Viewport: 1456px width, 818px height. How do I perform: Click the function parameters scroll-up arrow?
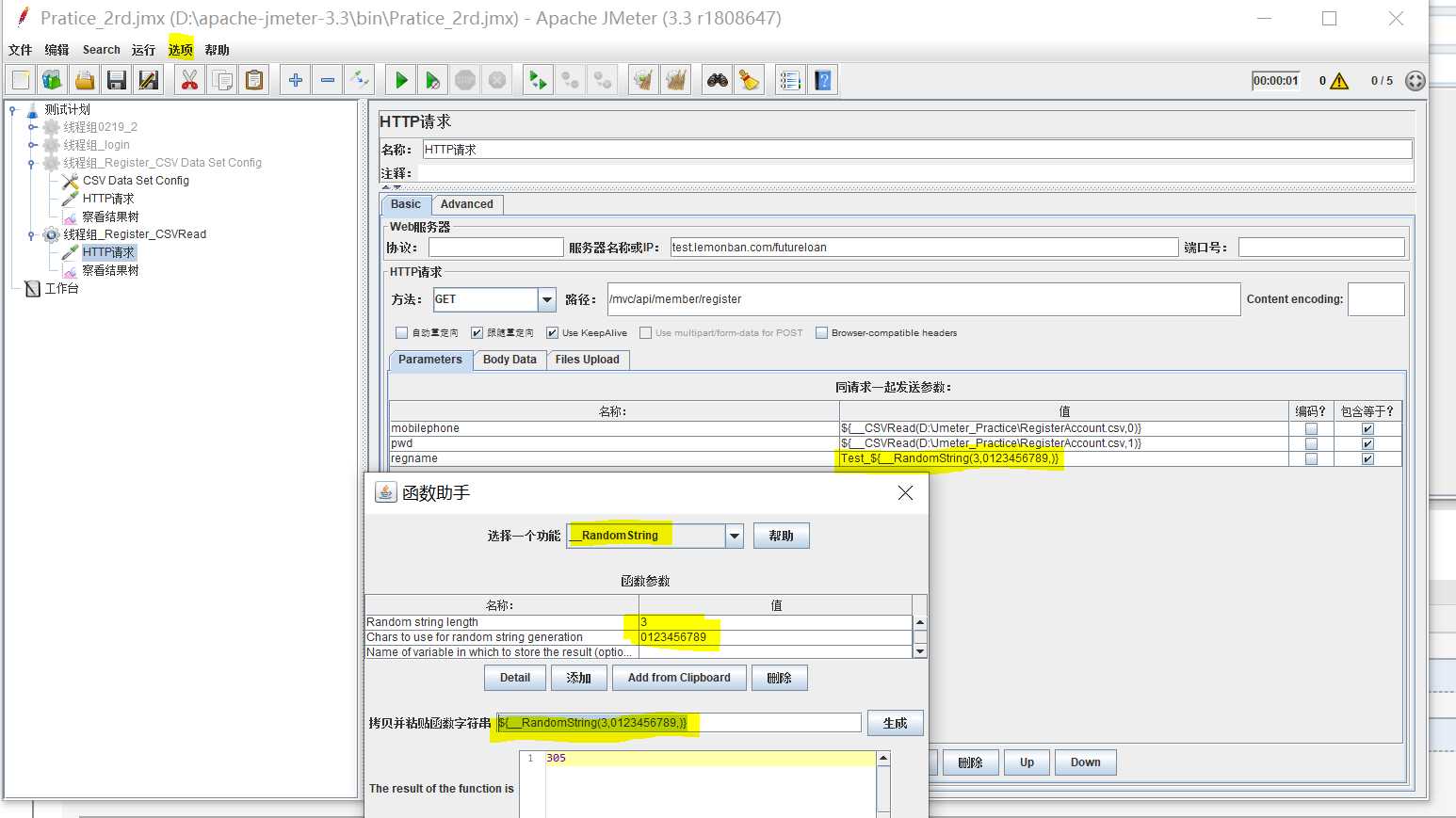(x=920, y=622)
